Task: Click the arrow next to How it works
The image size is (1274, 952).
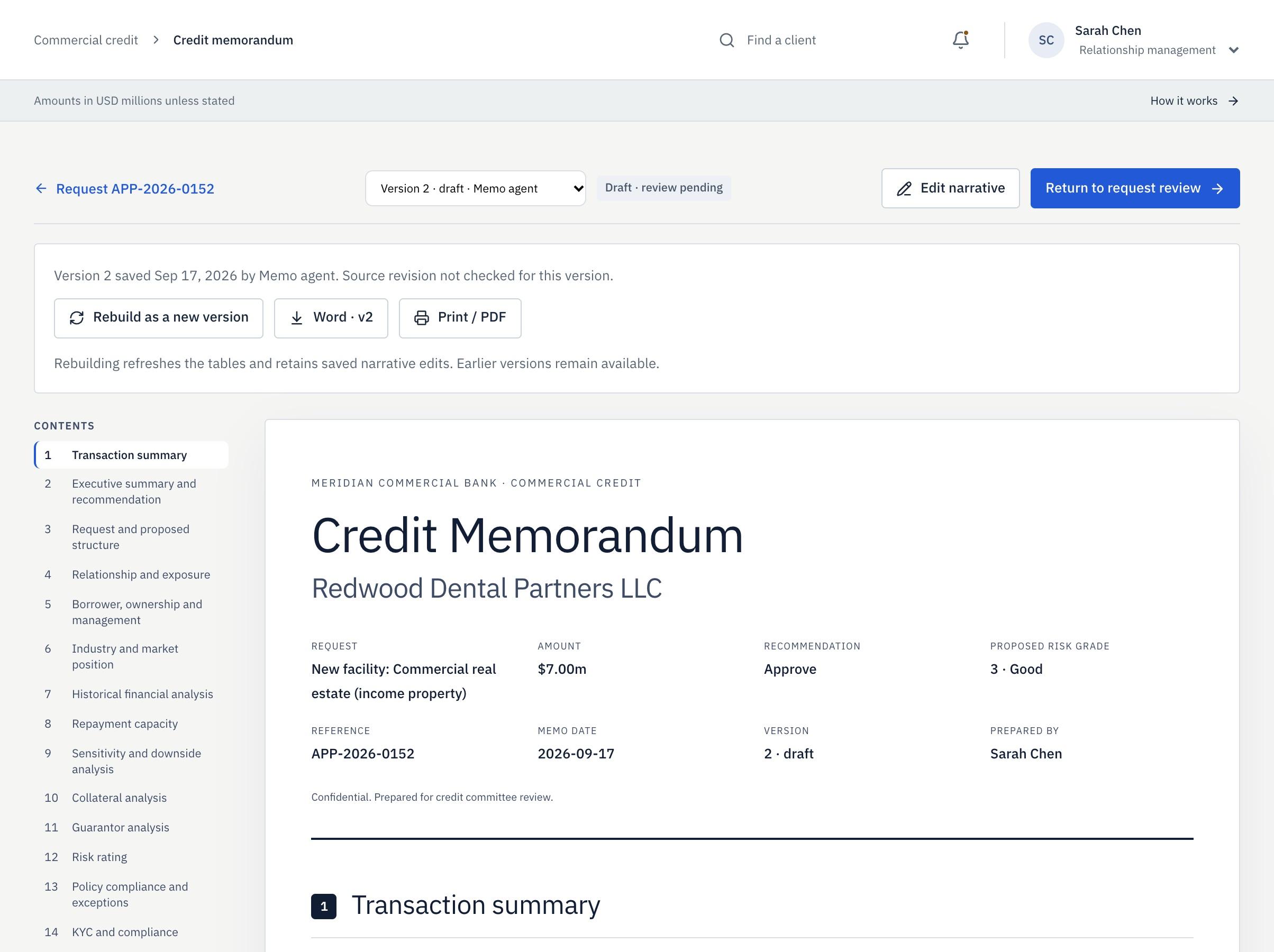Action: tap(1233, 101)
